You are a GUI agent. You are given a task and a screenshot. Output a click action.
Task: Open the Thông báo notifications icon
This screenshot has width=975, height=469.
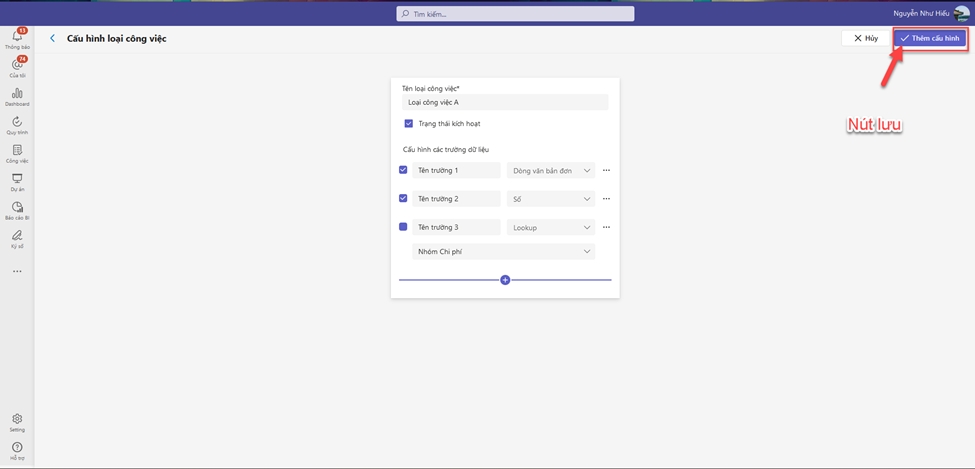point(17,38)
